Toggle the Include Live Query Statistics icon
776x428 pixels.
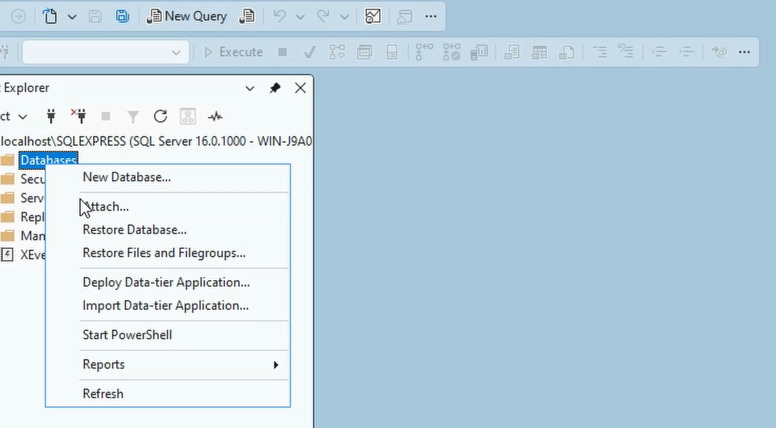451,52
